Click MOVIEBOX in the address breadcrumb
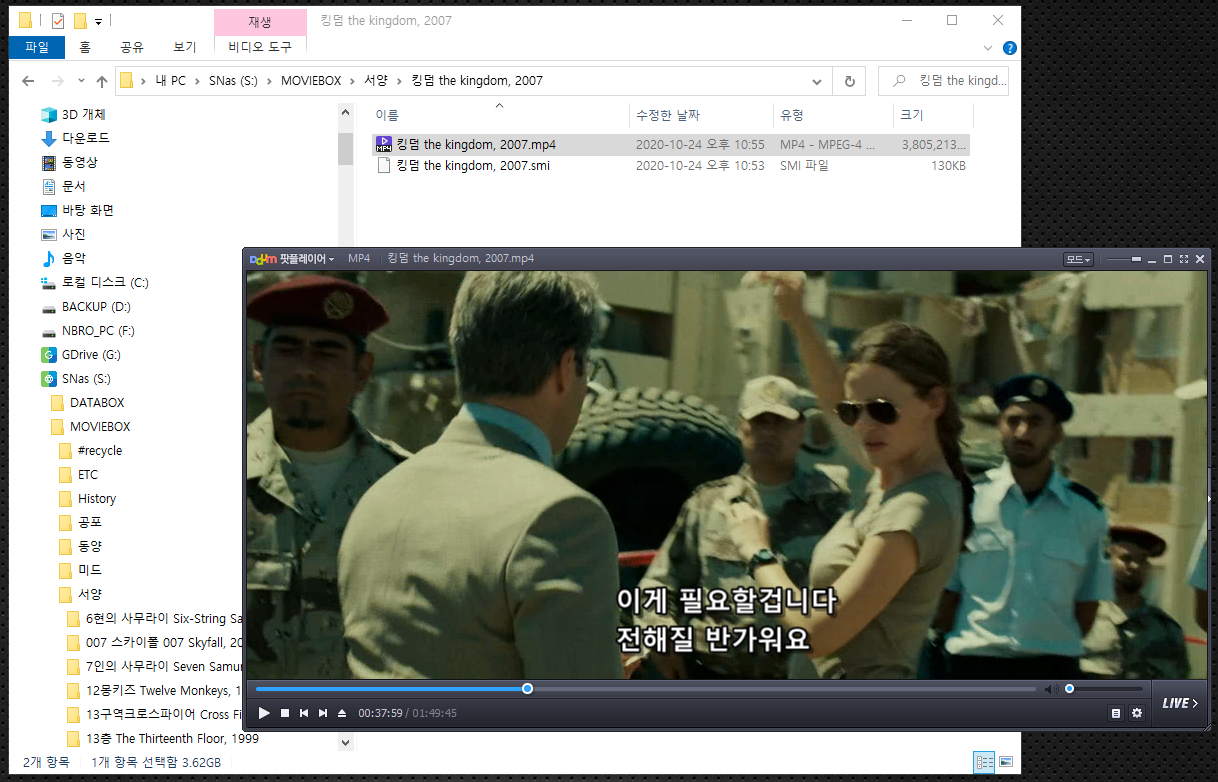This screenshot has height=782, width=1218. [313, 81]
